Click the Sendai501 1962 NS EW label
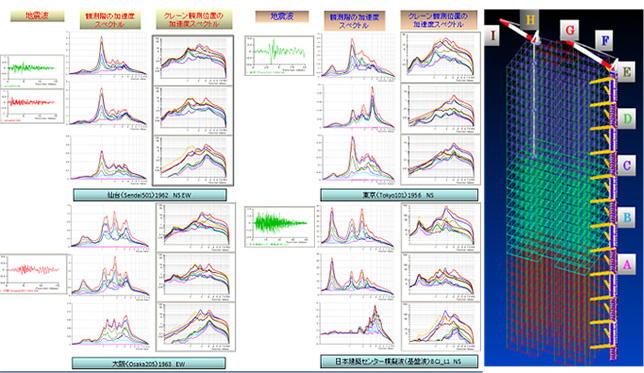644x373 pixels. [150, 195]
